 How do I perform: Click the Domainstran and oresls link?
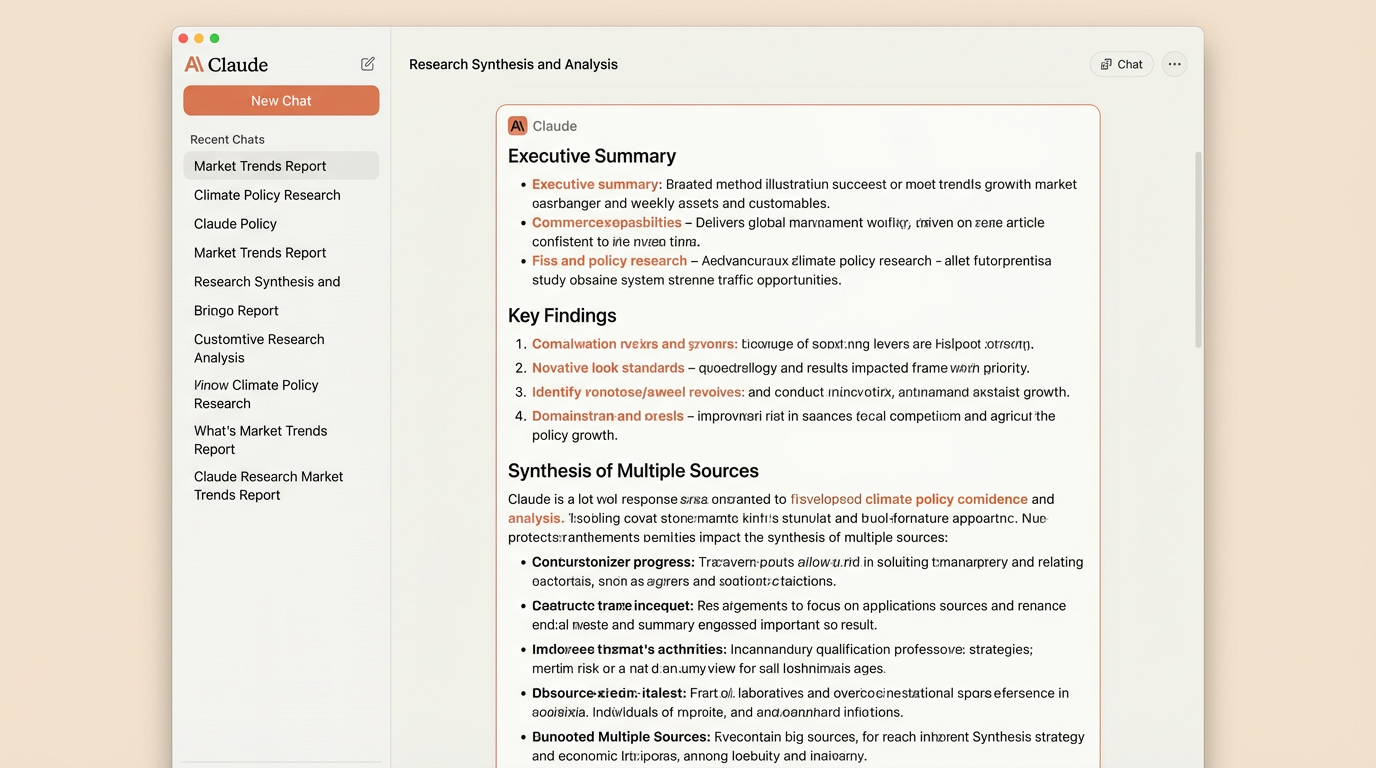point(607,416)
